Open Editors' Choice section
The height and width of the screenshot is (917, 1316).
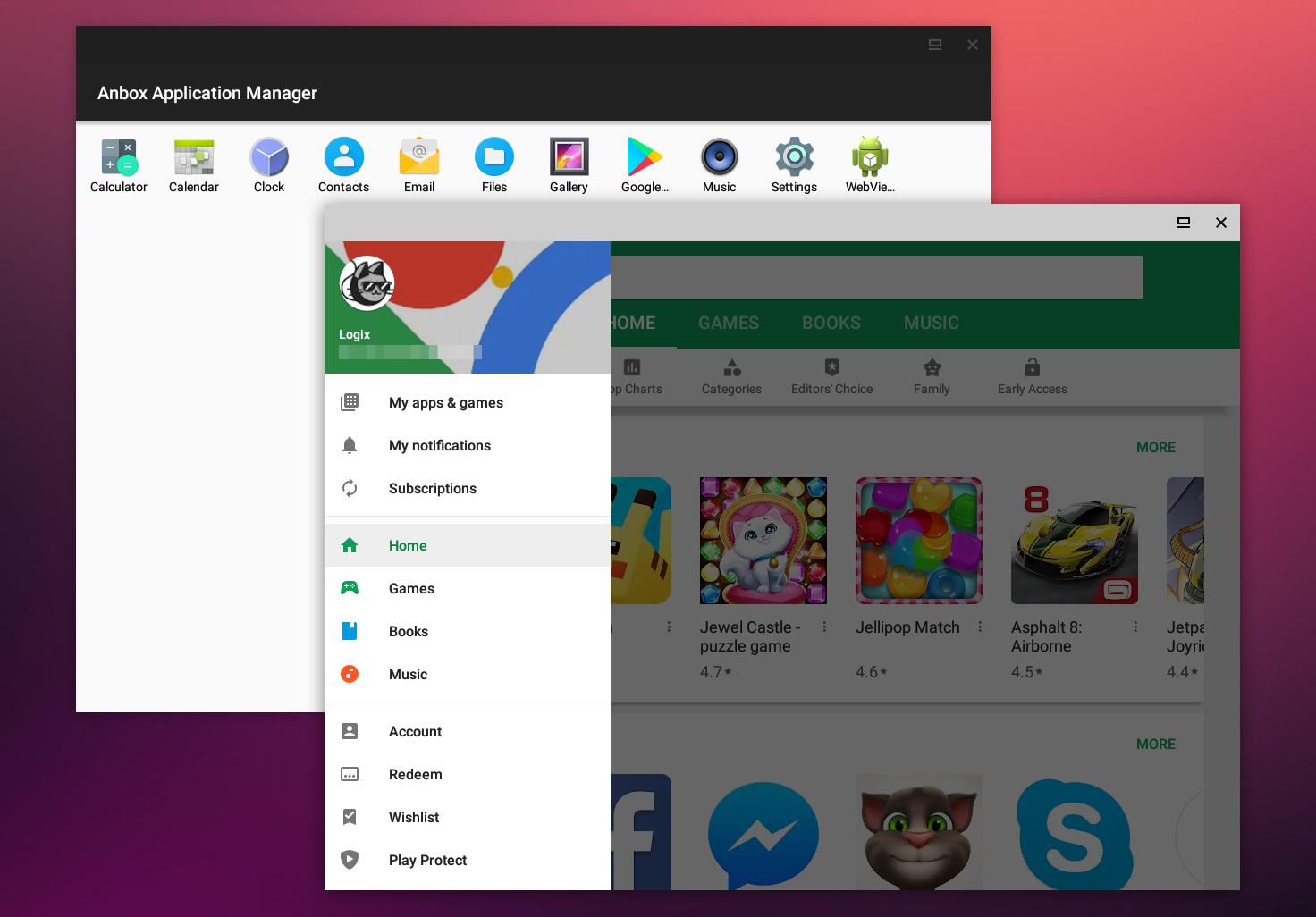tap(831, 375)
